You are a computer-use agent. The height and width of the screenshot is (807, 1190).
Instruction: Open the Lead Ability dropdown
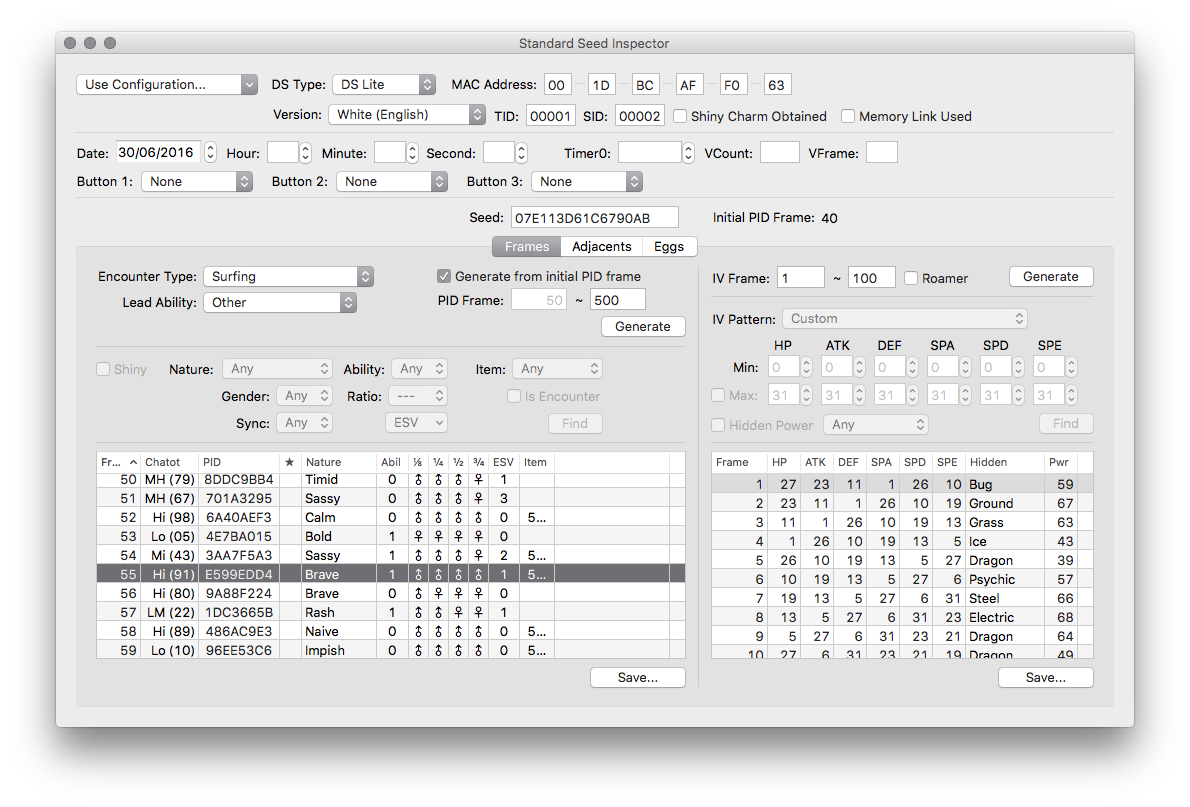(x=280, y=302)
